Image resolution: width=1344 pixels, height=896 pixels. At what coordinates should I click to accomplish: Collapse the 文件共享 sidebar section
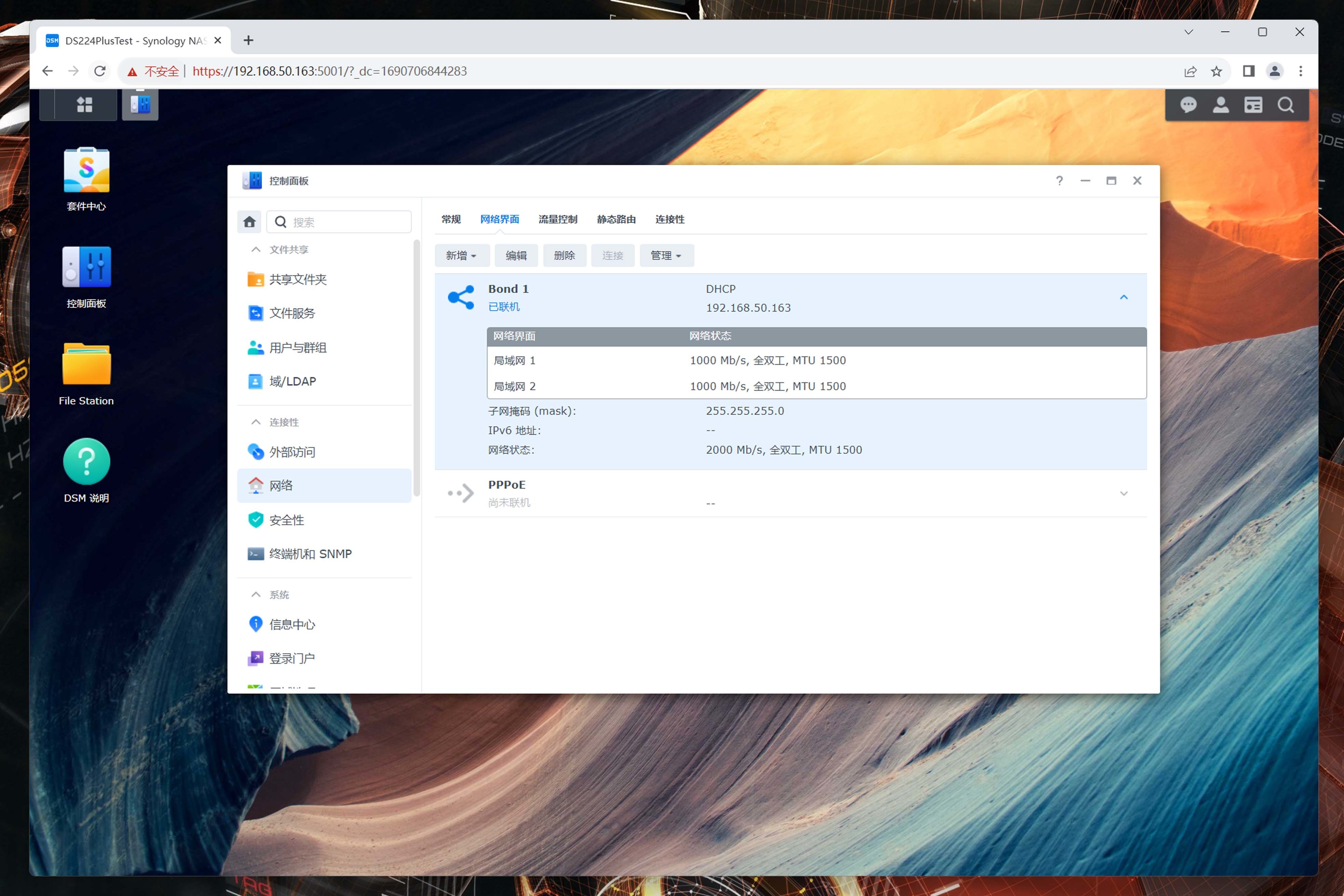pos(256,250)
